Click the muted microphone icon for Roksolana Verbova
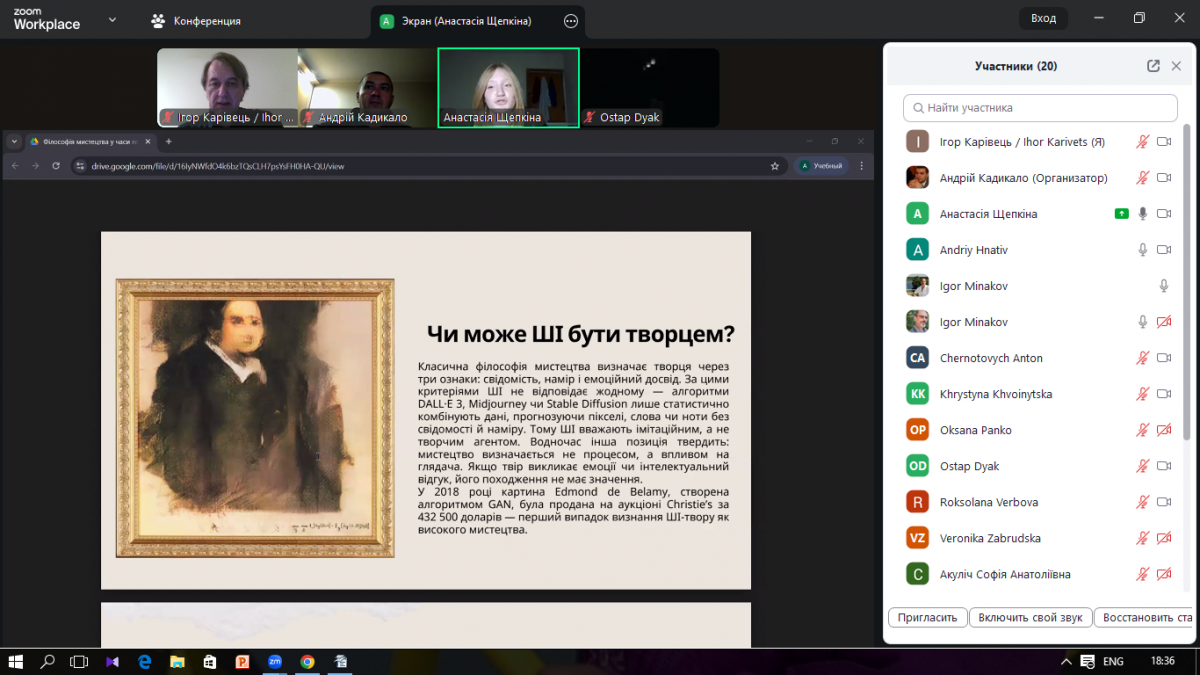 pos(1142,502)
